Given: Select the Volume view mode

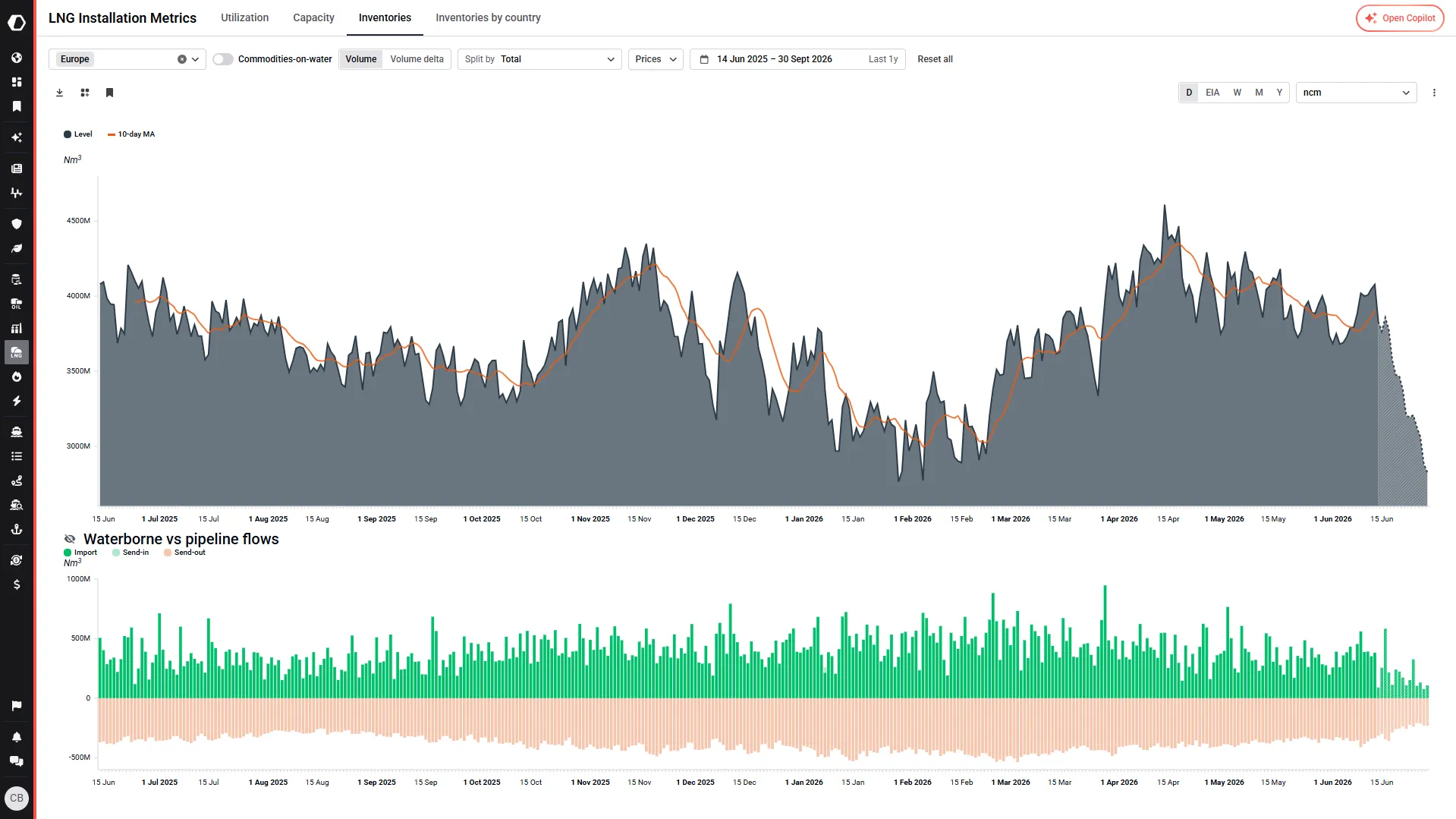Looking at the screenshot, I should click(361, 59).
